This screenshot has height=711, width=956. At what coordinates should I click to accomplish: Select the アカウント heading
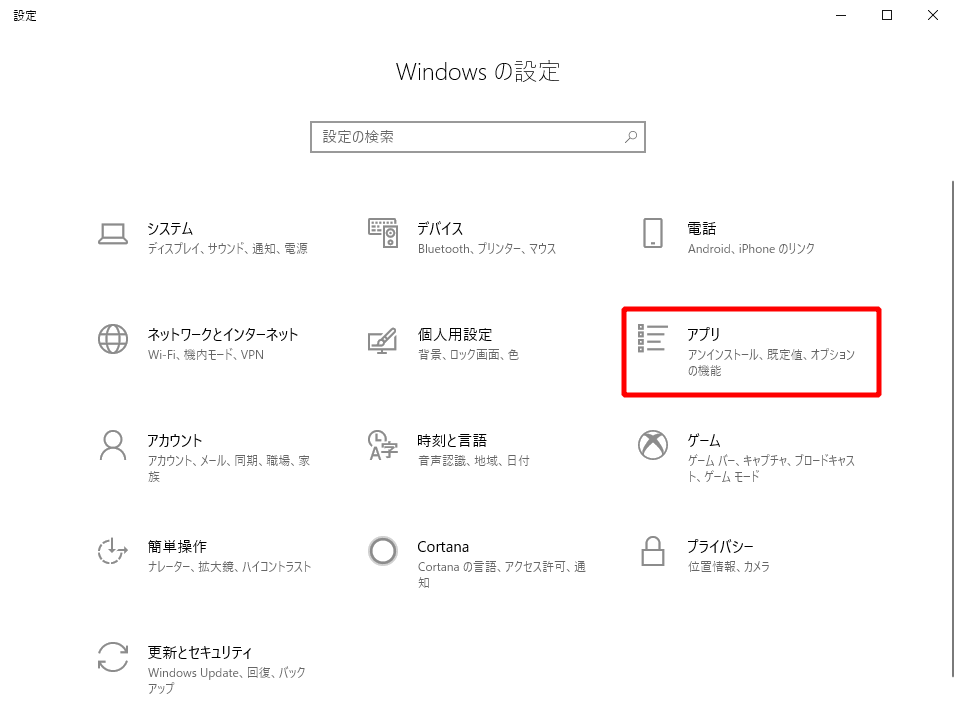tap(174, 441)
